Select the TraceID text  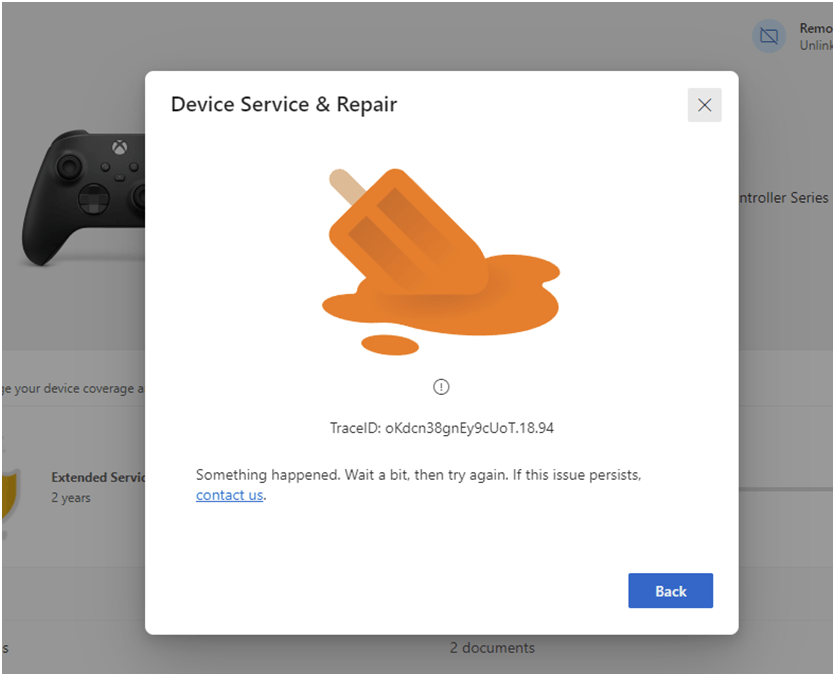point(441,428)
